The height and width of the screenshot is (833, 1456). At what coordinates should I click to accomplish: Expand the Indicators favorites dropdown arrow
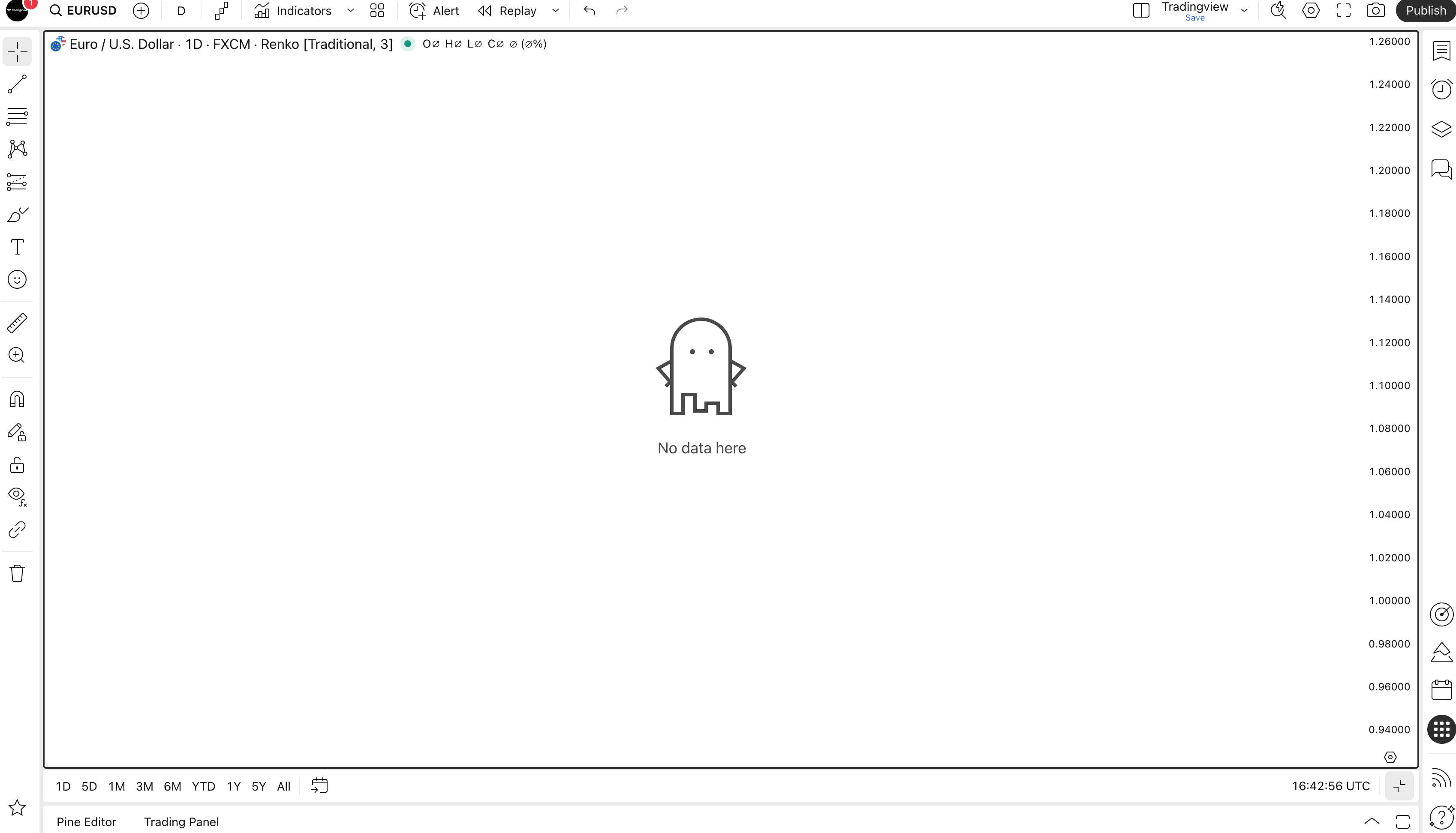[x=351, y=10]
